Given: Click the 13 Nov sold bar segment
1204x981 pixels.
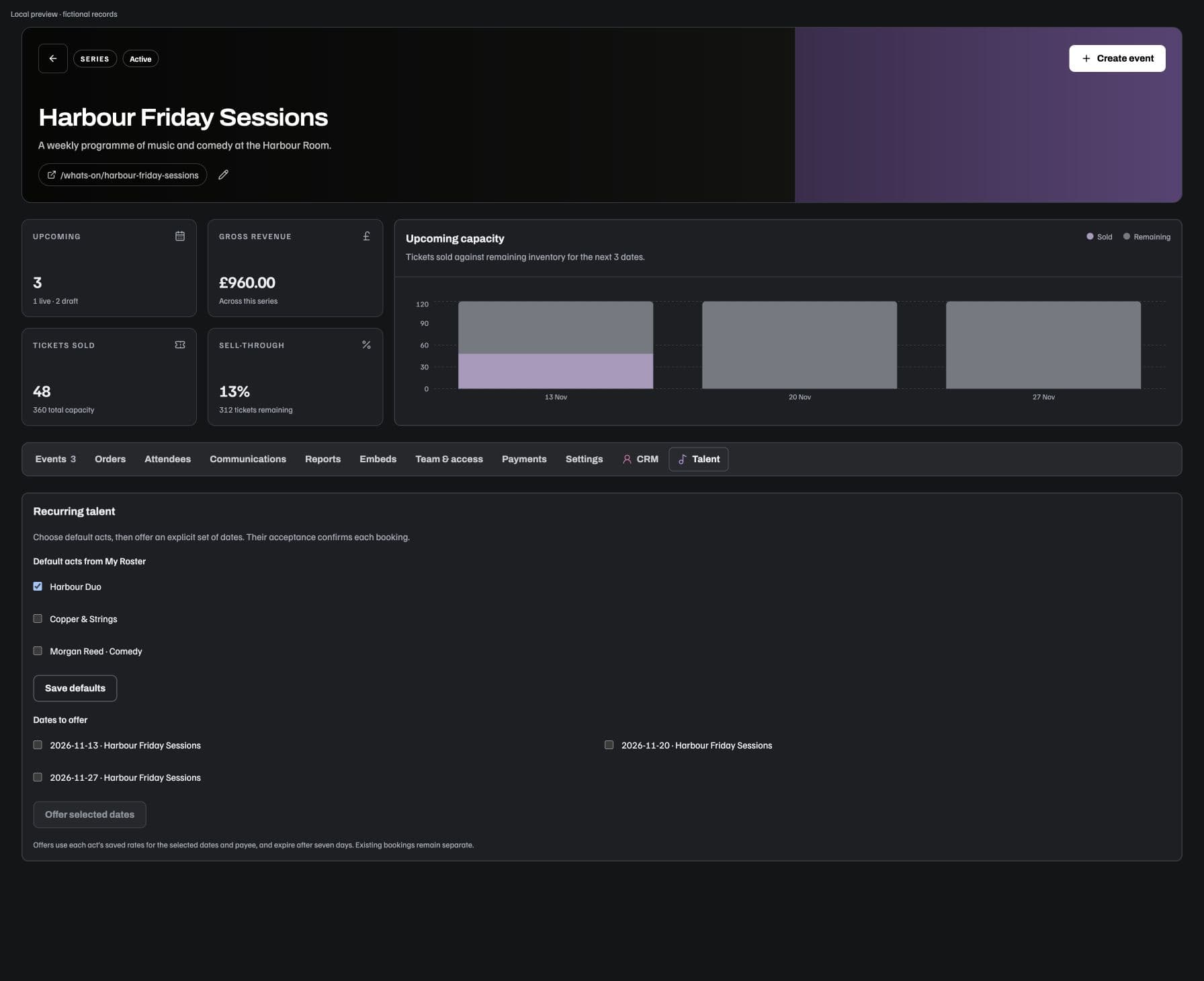Looking at the screenshot, I should (x=556, y=371).
